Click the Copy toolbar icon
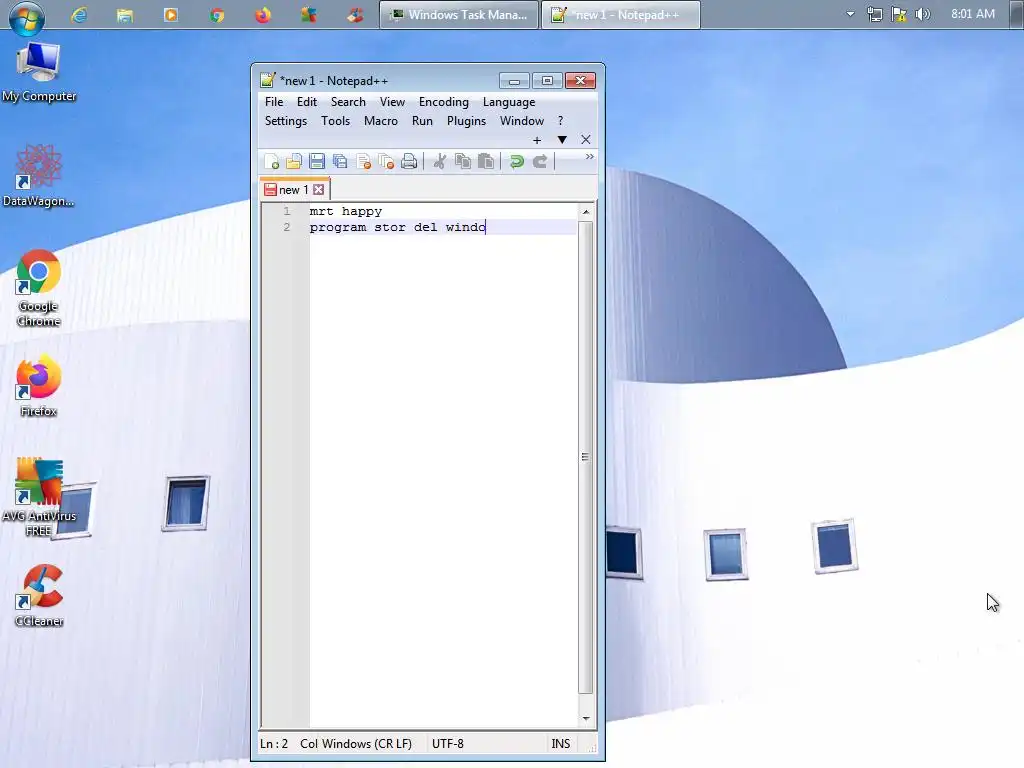The width and height of the screenshot is (1024, 768). tap(462, 161)
